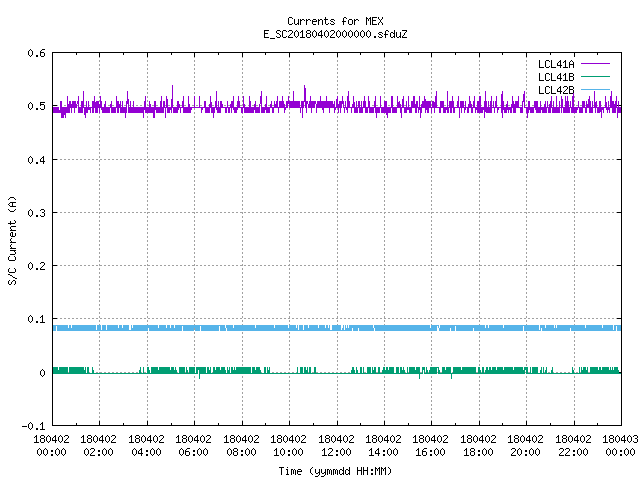Screen dimensions: 640x480
Task: Click the 0.5 y-axis tick label
Action: 36,106
